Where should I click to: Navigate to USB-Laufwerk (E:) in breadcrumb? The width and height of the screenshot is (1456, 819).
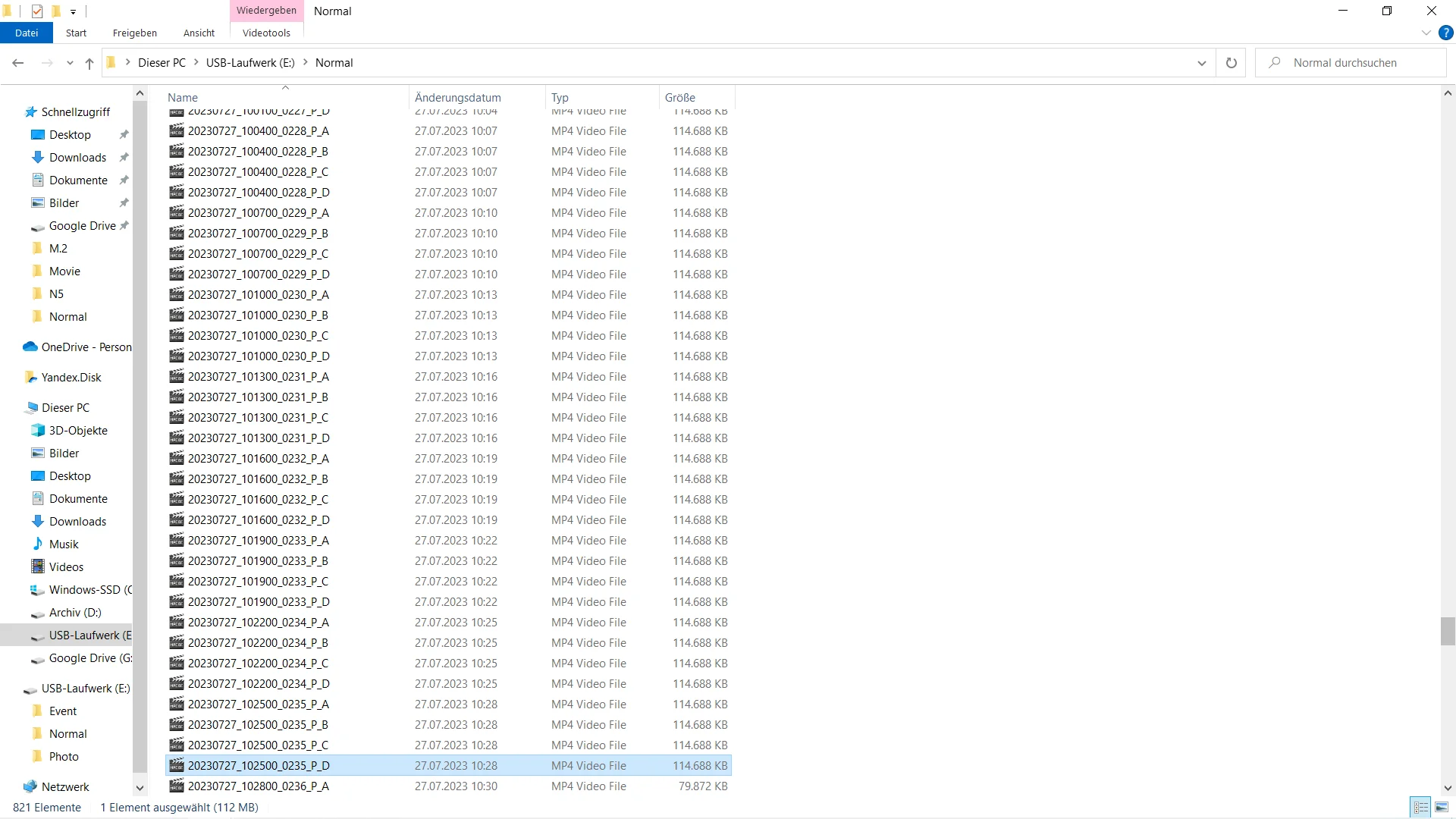point(250,63)
